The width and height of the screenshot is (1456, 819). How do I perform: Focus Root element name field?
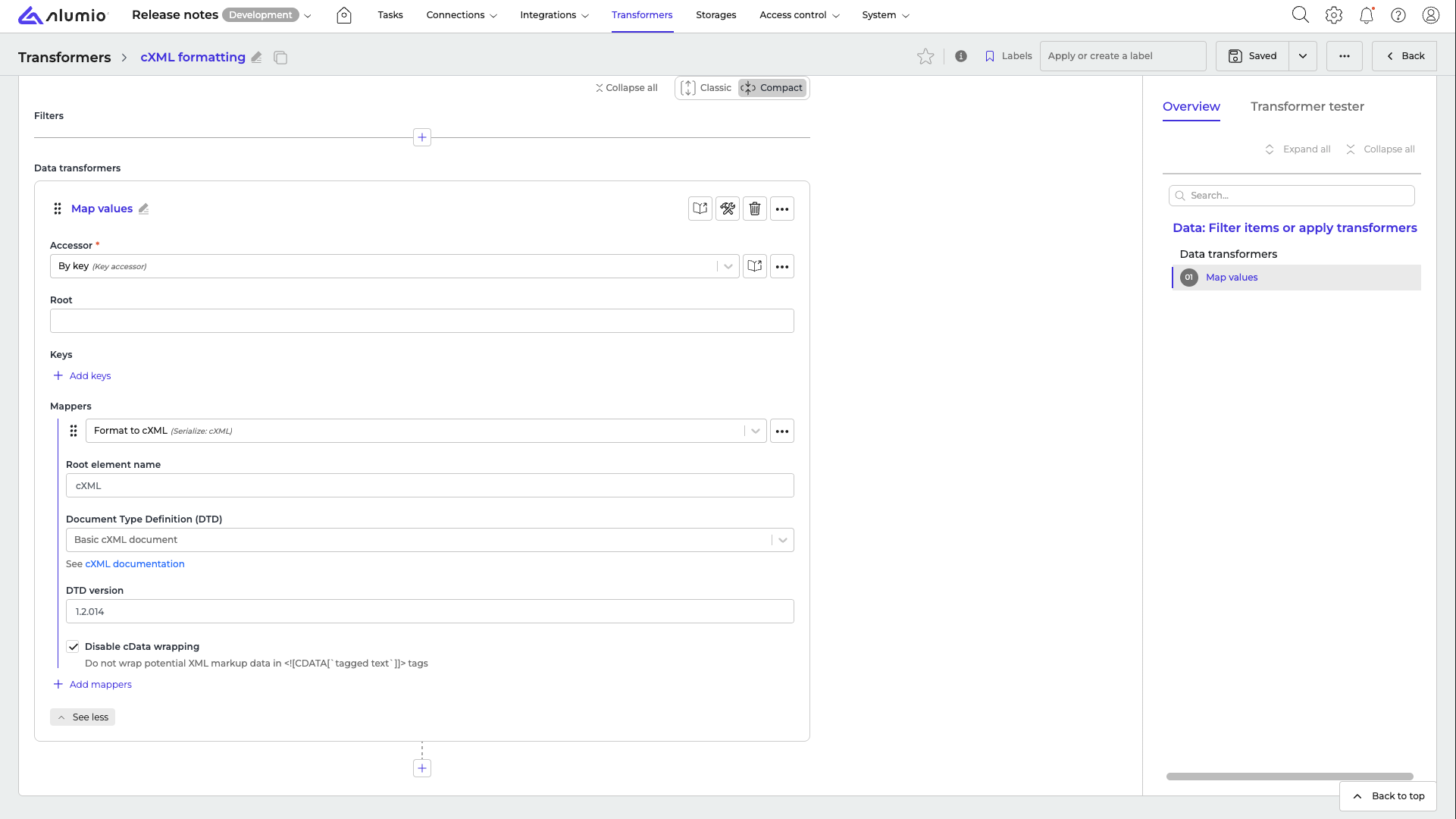tap(430, 485)
